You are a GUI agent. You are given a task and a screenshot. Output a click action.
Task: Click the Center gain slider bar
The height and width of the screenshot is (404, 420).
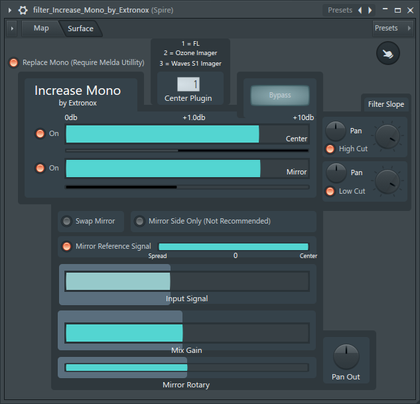[187, 134]
